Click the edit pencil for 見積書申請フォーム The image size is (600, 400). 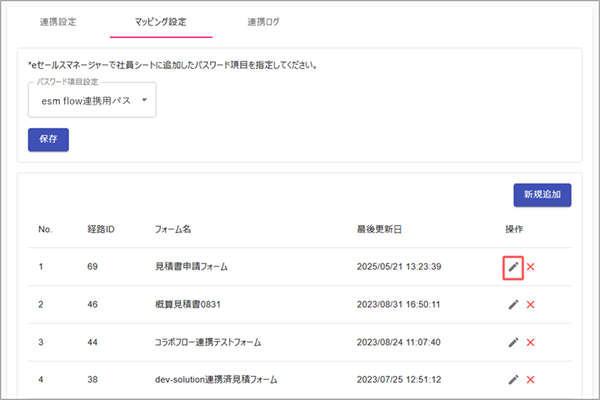pos(513,266)
